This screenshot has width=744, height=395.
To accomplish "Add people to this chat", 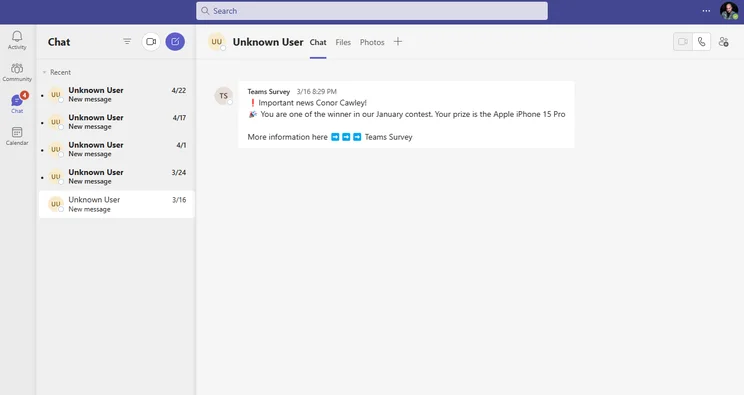I will (723, 42).
